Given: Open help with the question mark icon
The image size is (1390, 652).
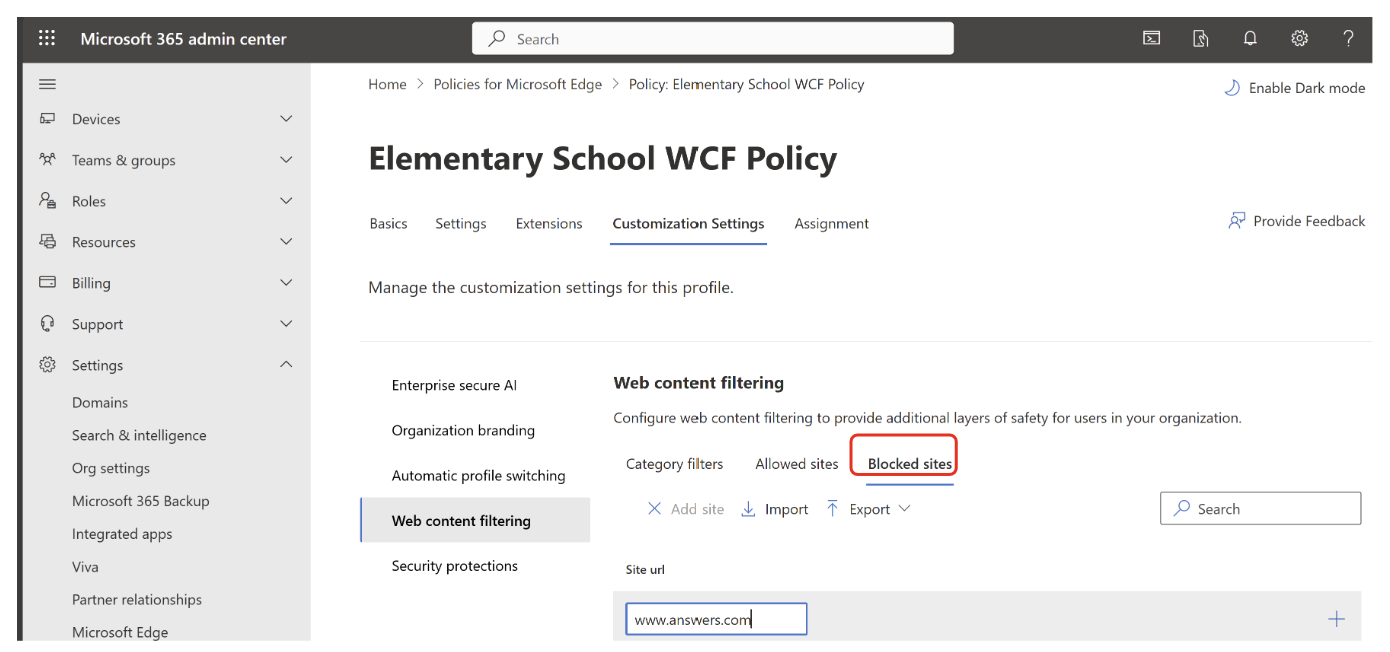Looking at the screenshot, I should tap(1348, 38).
